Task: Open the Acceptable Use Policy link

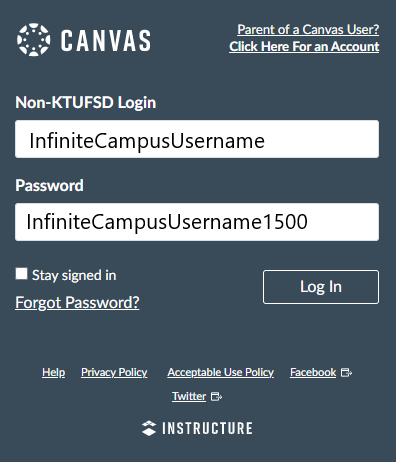Action: pyautogui.click(x=221, y=372)
